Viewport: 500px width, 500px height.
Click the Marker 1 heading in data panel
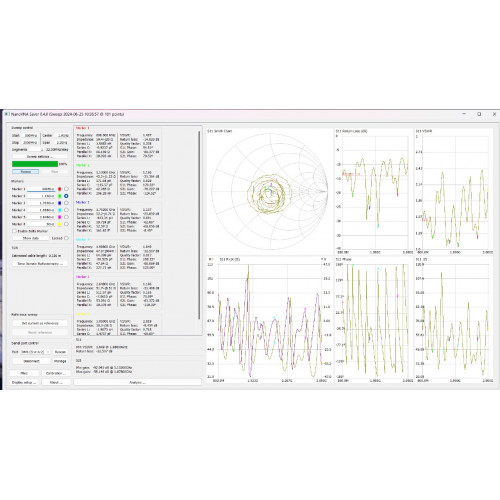click(x=83, y=128)
